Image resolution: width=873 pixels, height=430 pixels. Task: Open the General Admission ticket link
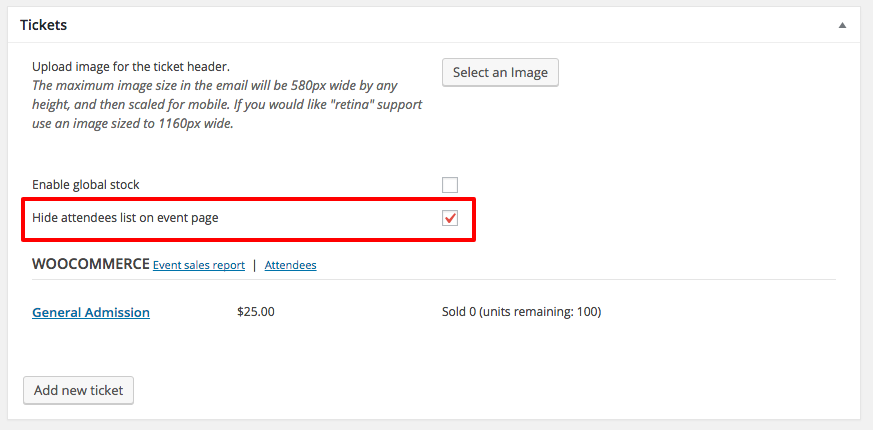(91, 312)
